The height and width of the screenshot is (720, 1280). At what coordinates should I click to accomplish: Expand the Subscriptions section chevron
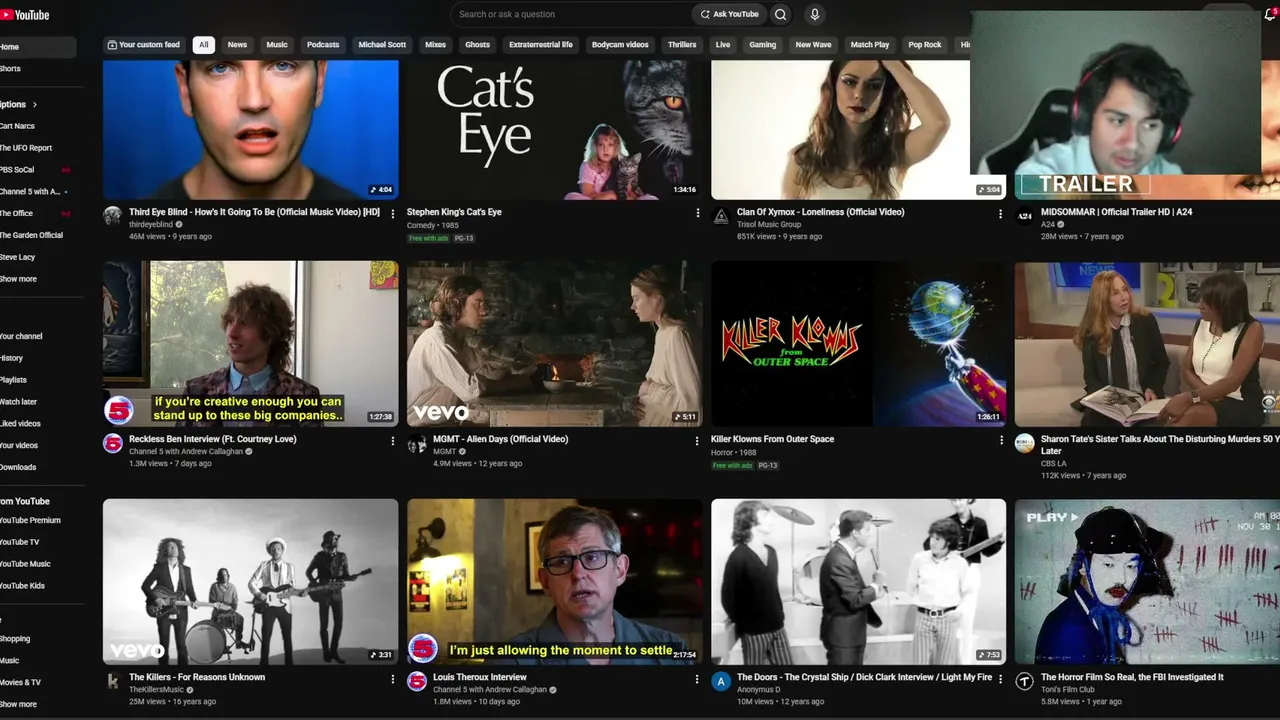point(35,104)
